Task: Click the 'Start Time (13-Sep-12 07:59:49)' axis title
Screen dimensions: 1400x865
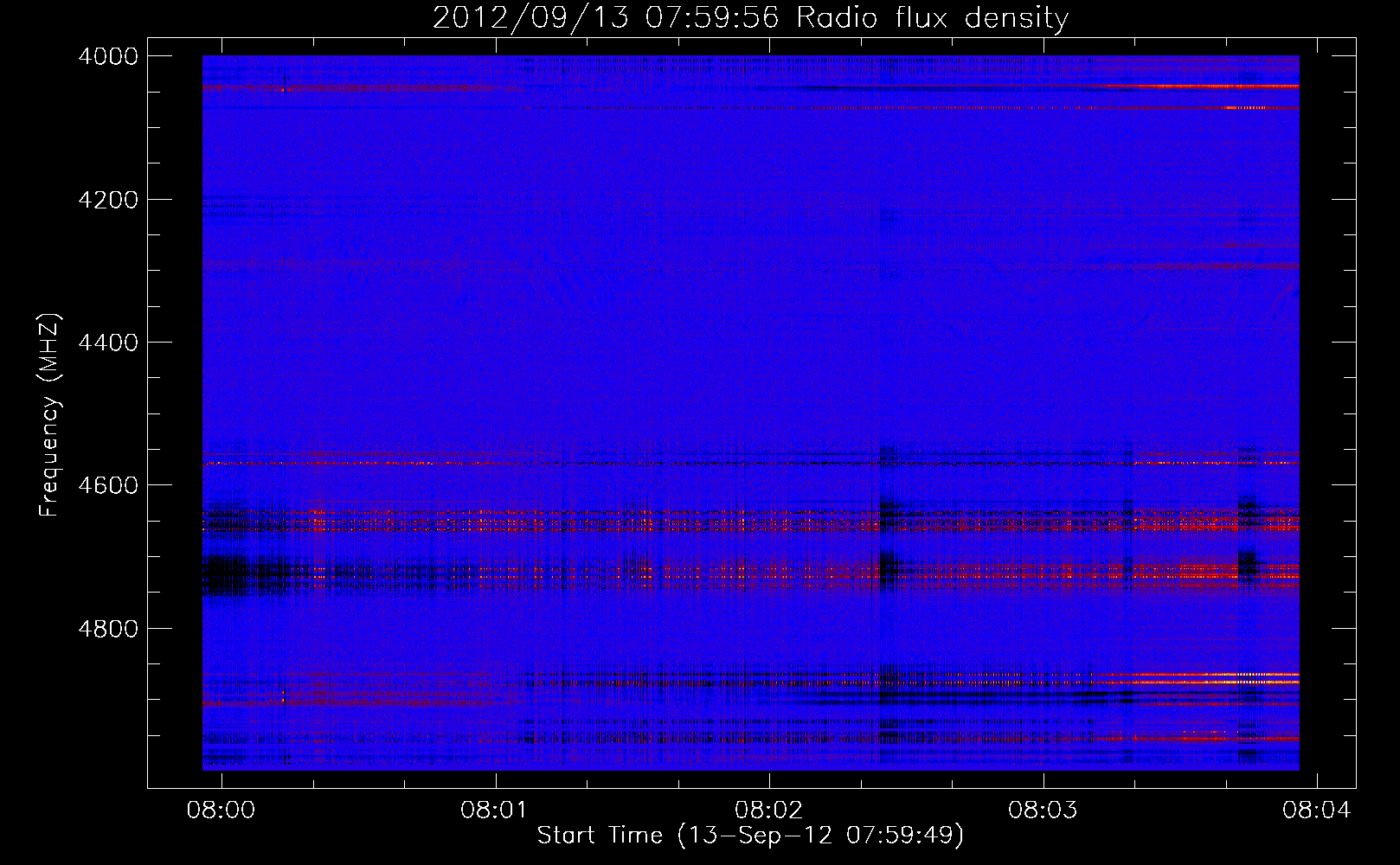Action: (x=750, y=836)
